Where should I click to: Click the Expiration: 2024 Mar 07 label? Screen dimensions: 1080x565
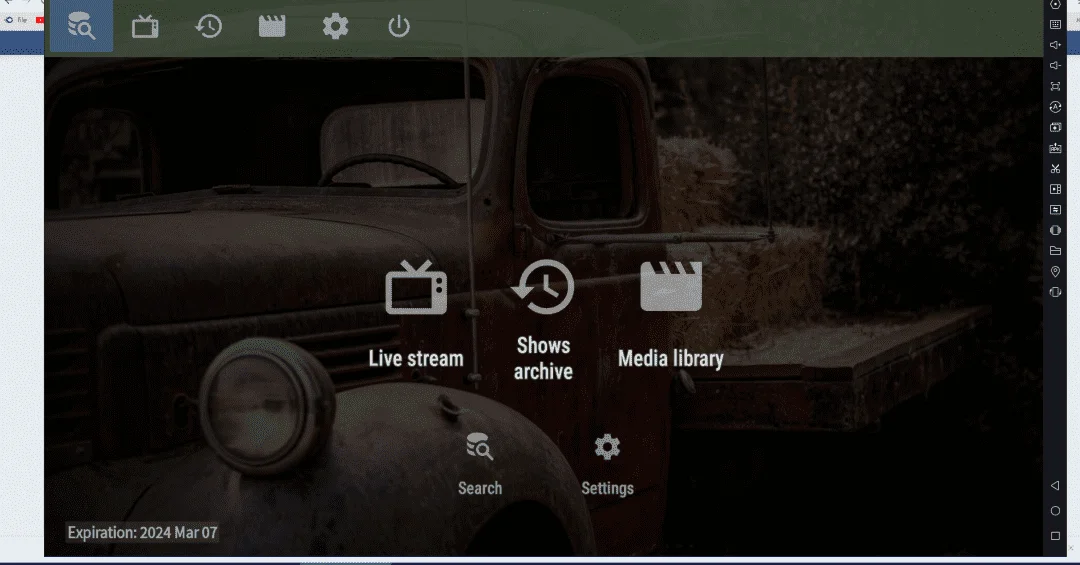[x=143, y=533]
